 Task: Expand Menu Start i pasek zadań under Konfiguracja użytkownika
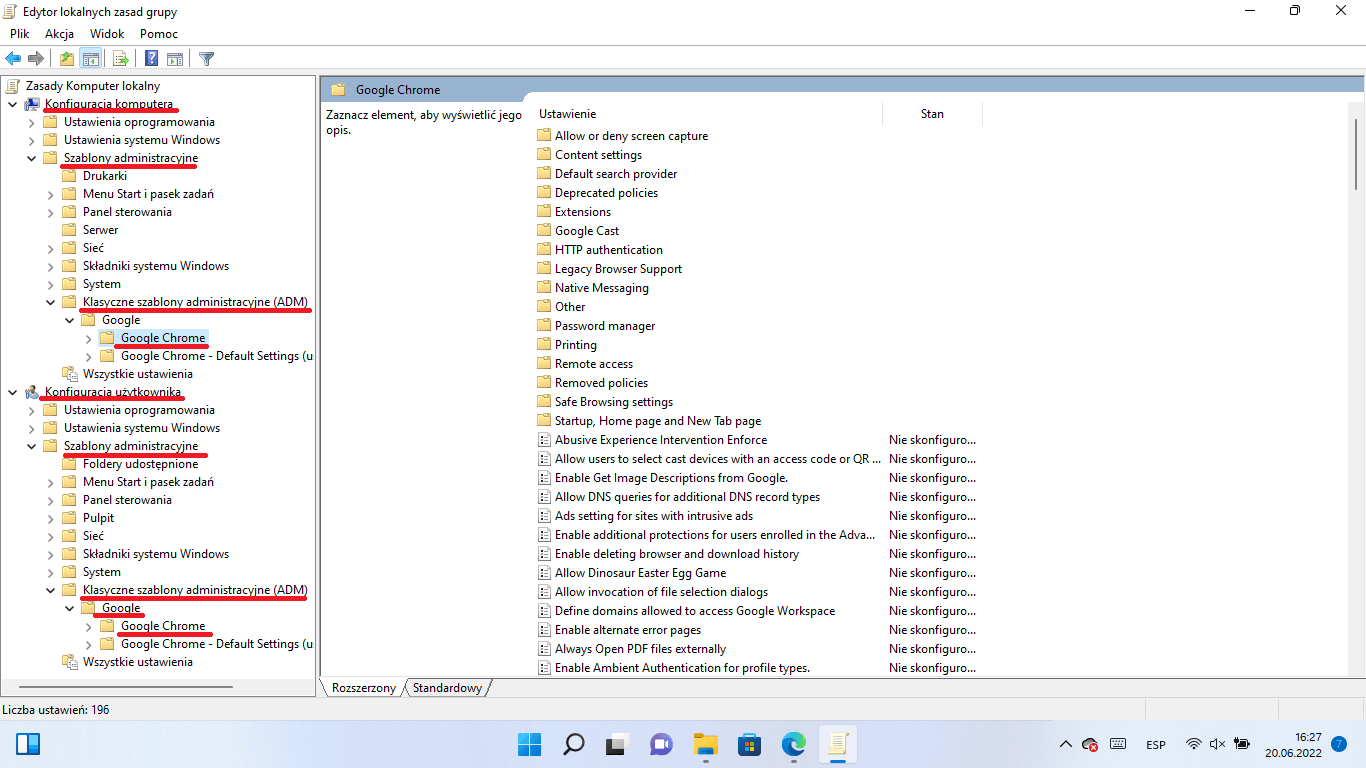pos(50,482)
